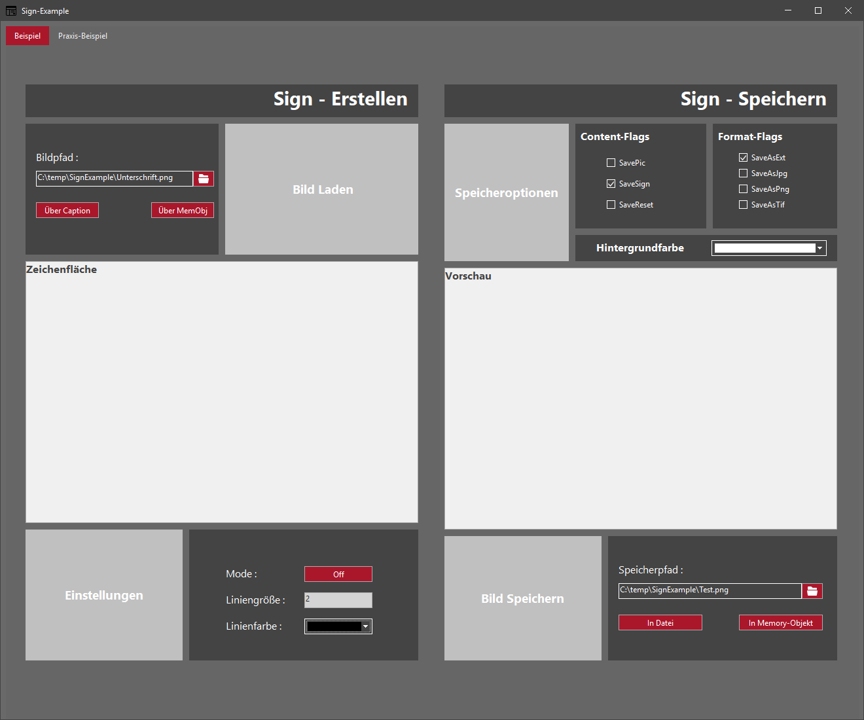Tick the SaveAsTif checkbox
Screen dimensions: 864x720
pyautogui.click(x=743, y=205)
